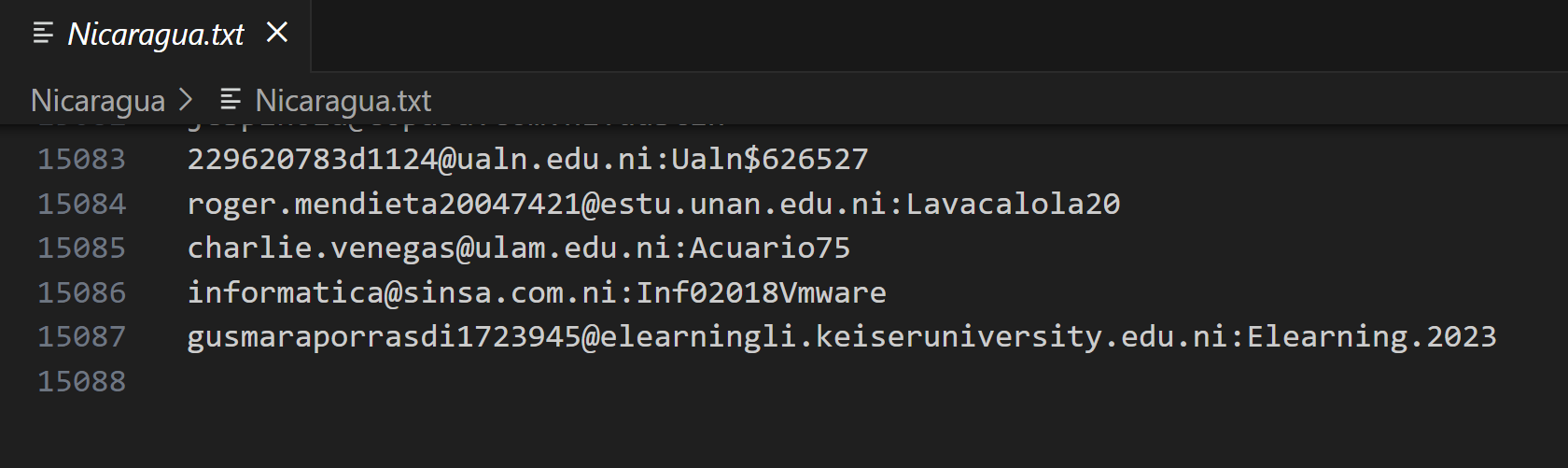Open the Nicaragua.txt breadcrumb item

point(343,100)
